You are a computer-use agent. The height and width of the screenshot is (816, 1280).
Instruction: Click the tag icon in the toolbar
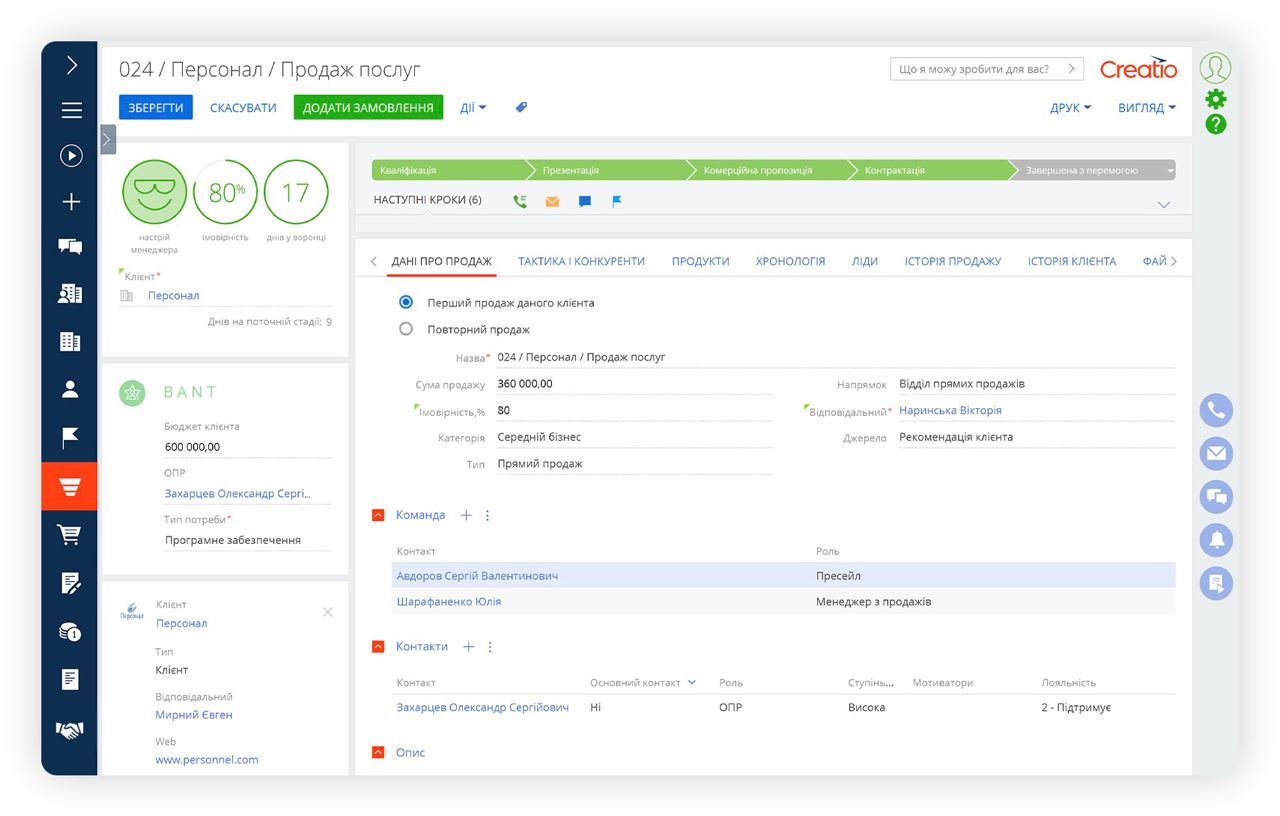coord(521,107)
